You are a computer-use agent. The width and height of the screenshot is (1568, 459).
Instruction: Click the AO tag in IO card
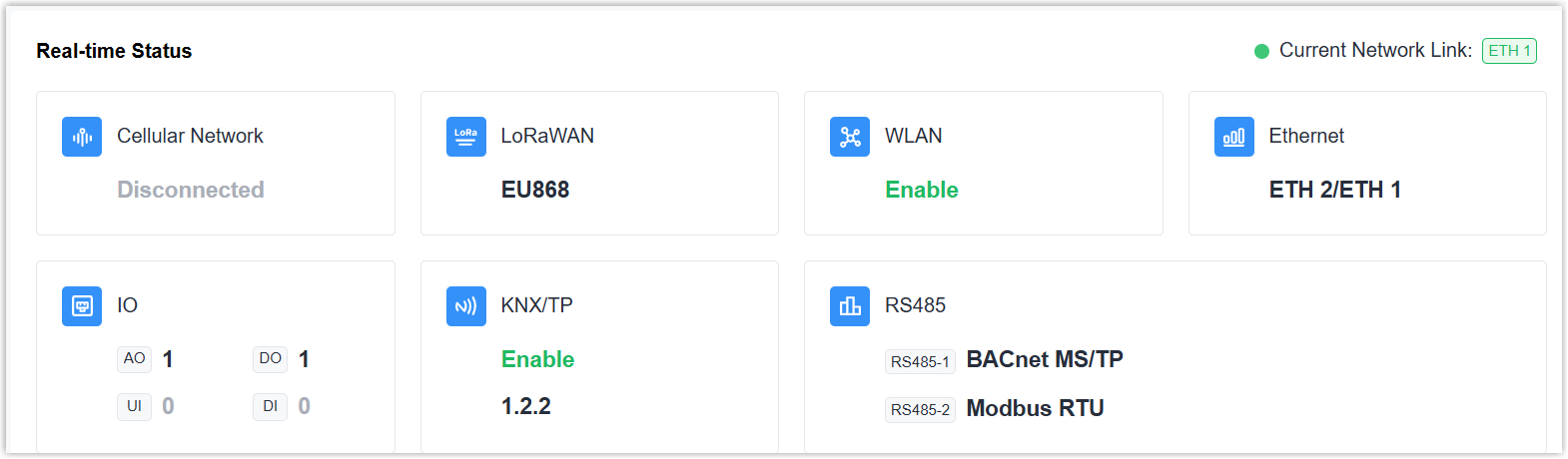[134, 359]
